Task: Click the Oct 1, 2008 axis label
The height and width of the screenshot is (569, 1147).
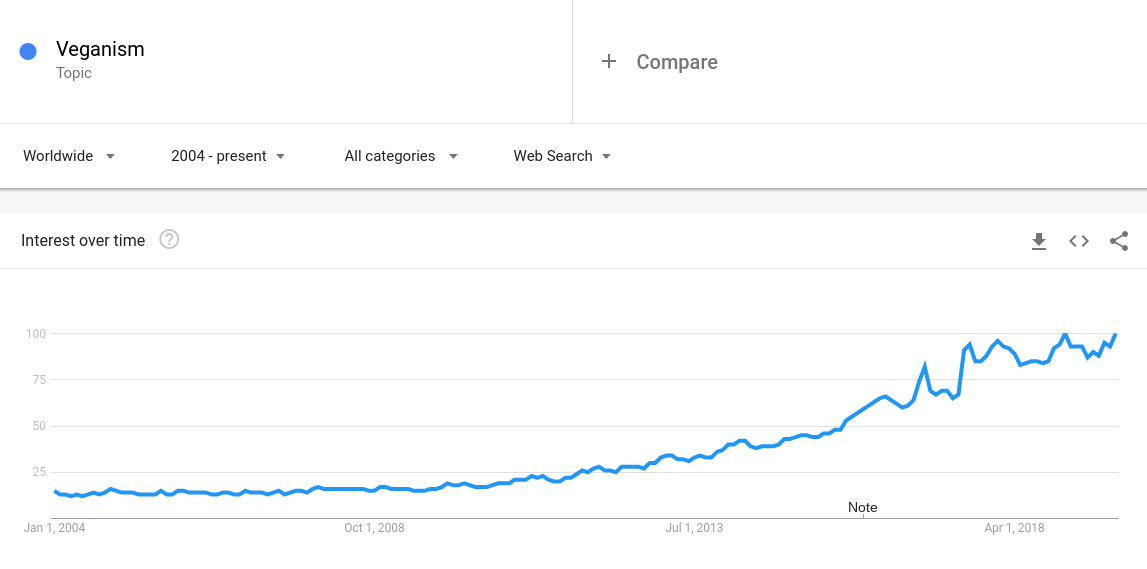Action: click(x=375, y=528)
